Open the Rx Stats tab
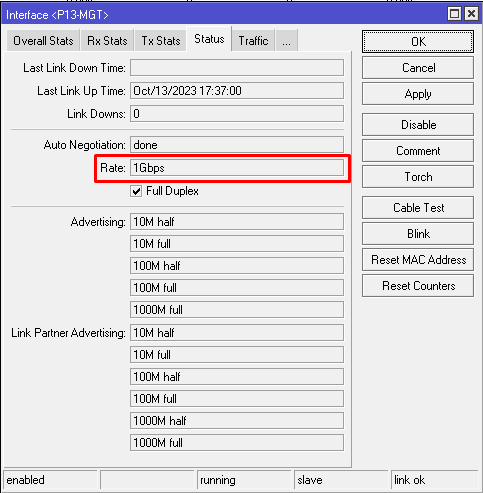 pyautogui.click(x=107, y=41)
